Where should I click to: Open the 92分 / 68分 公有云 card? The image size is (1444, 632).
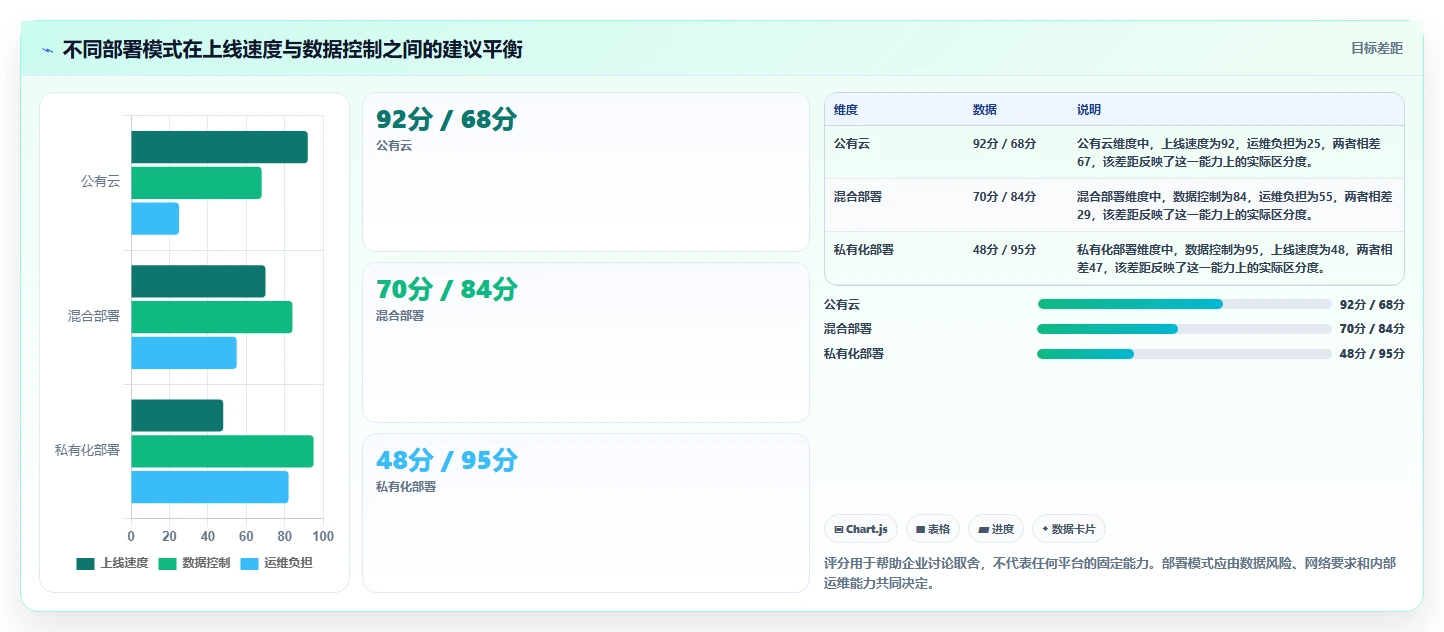(x=585, y=172)
